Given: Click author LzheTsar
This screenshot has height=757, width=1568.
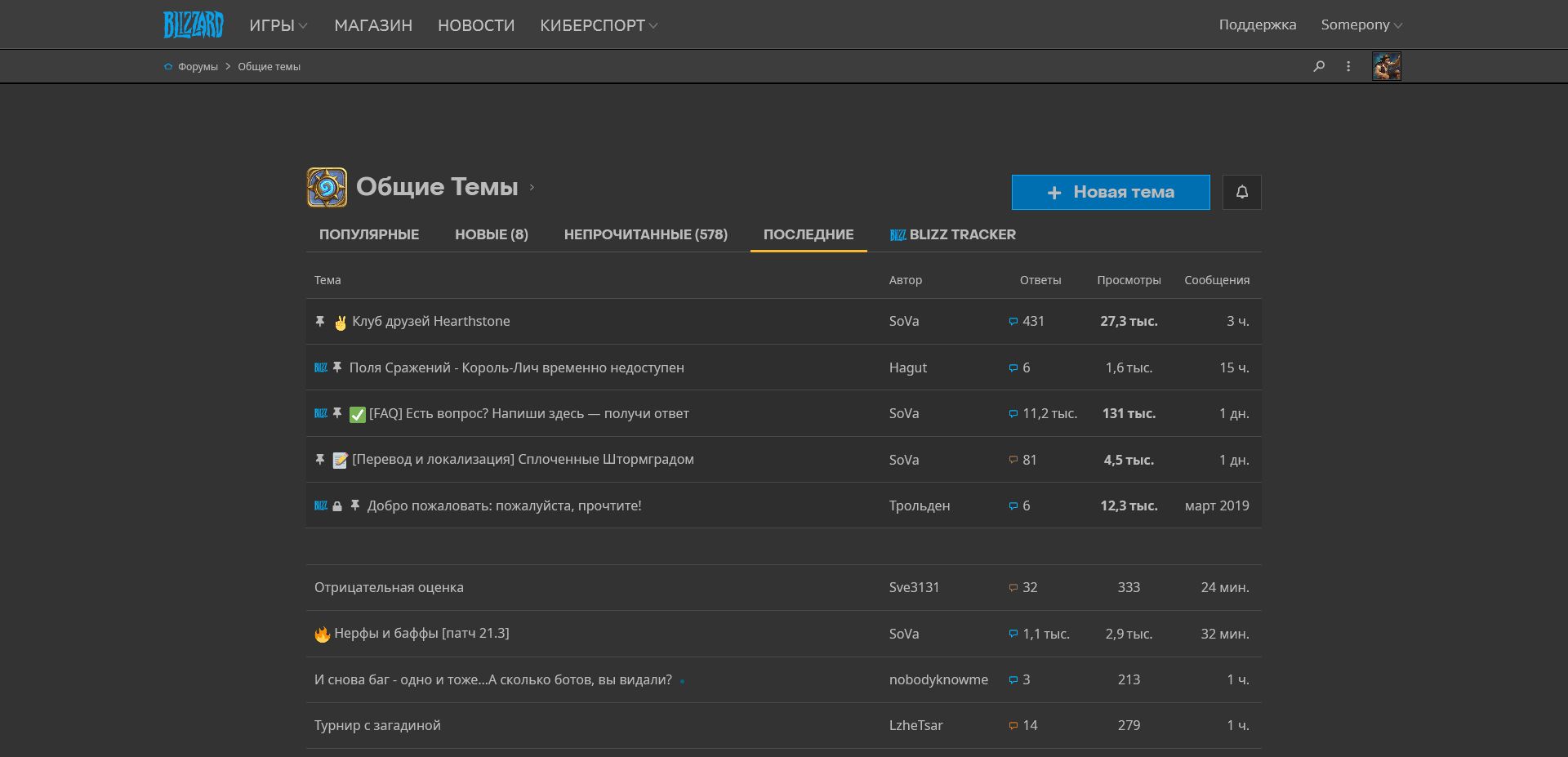Looking at the screenshot, I should coord(916,726).
